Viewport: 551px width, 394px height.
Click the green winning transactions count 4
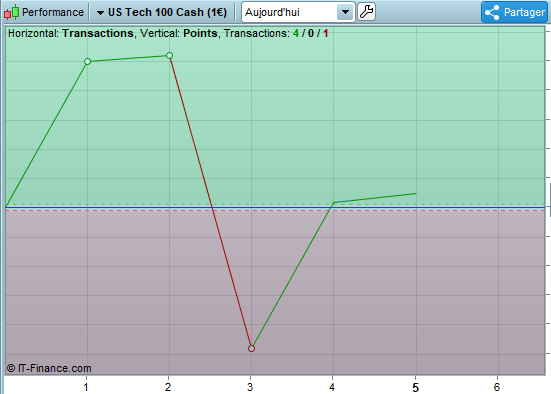point(296,33)
